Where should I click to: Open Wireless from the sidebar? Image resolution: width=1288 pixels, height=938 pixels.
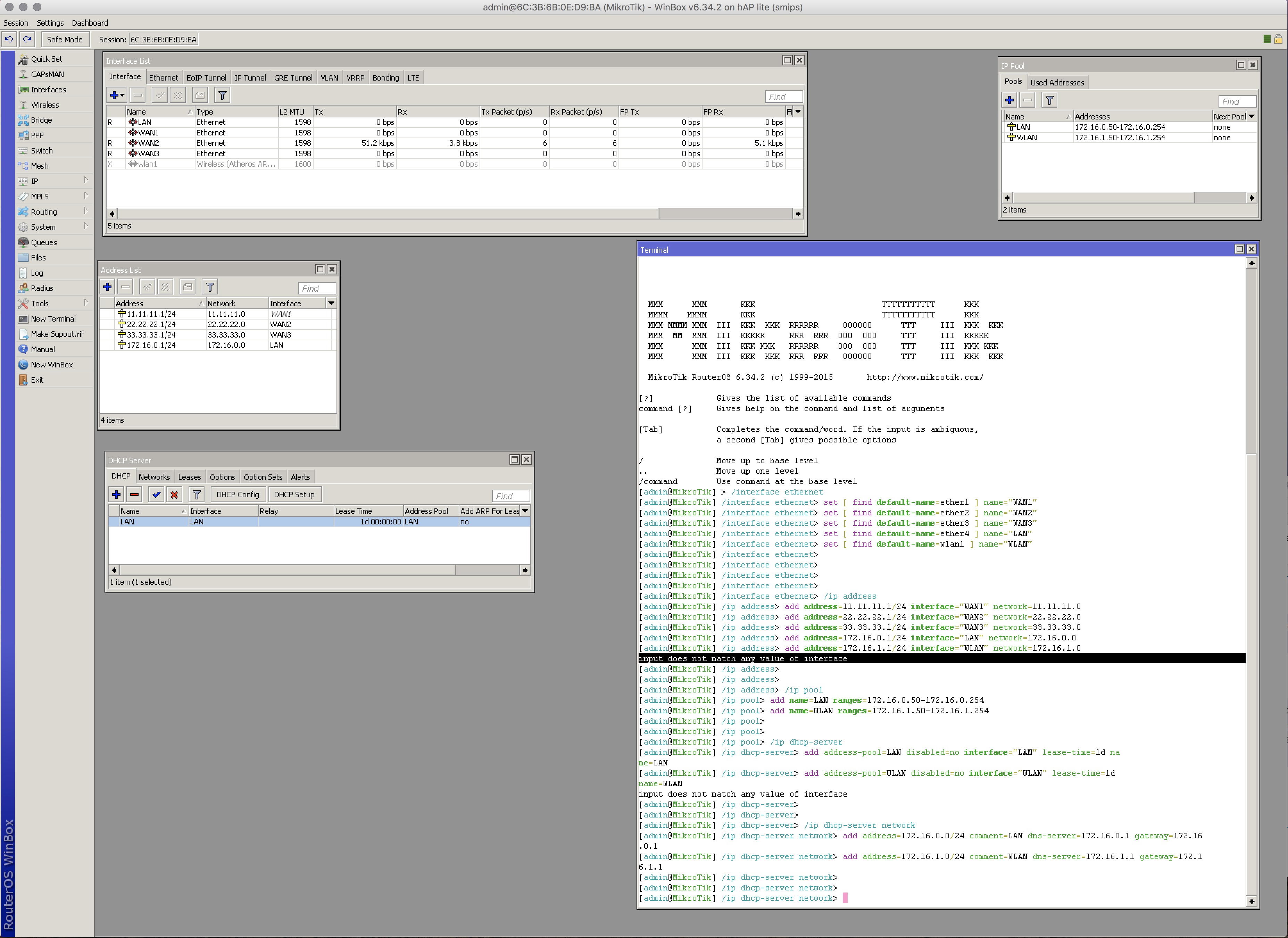click(x=44, y=105)
